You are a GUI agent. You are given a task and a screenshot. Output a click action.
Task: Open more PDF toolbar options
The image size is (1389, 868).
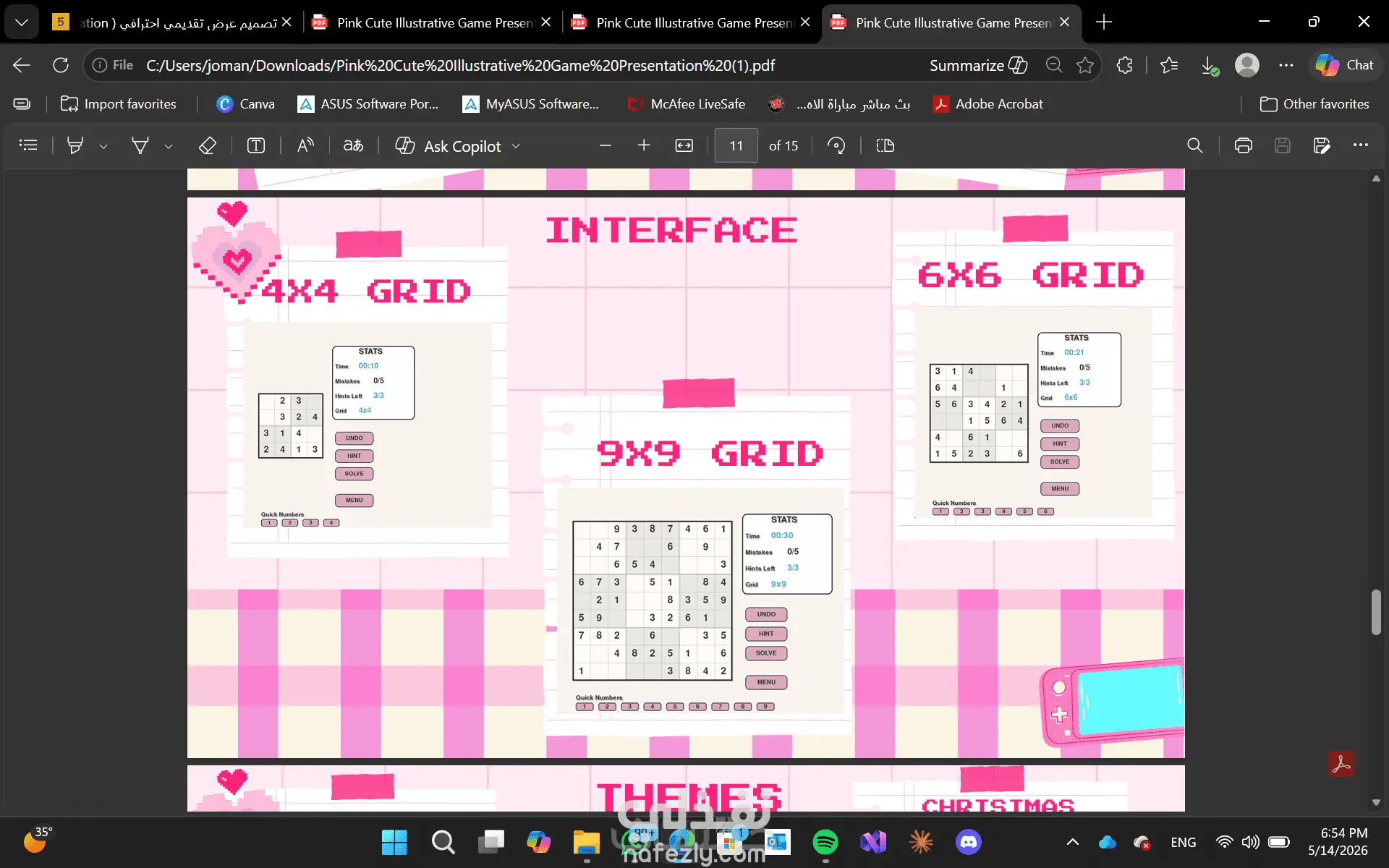[1361, 145]
